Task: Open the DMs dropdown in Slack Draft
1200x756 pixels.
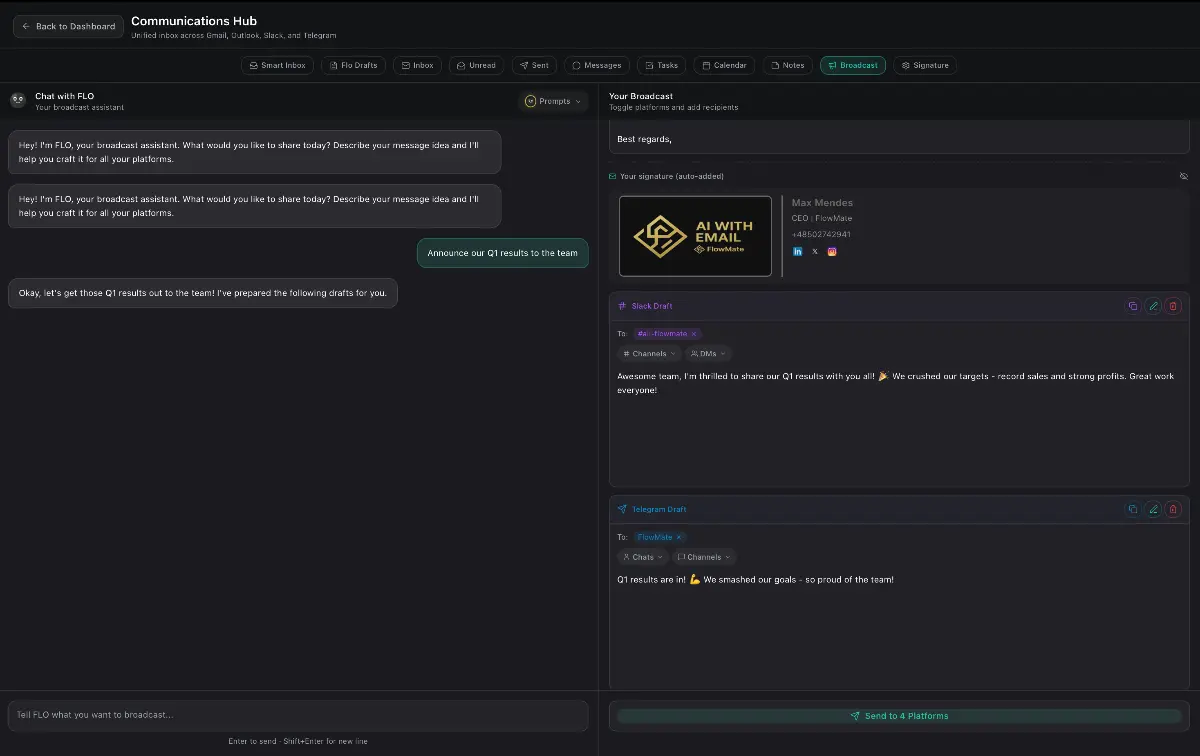Action: click(x=708, y=353)
